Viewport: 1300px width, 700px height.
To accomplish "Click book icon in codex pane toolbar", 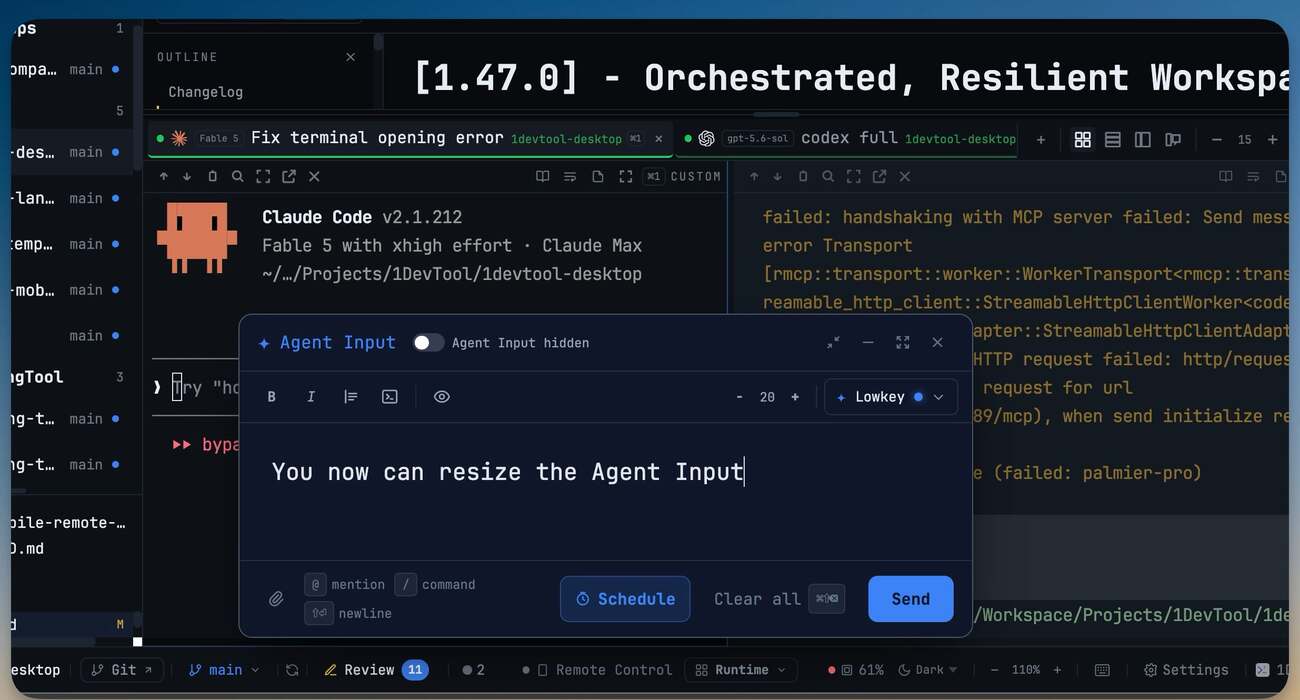I will [1225, 176].
